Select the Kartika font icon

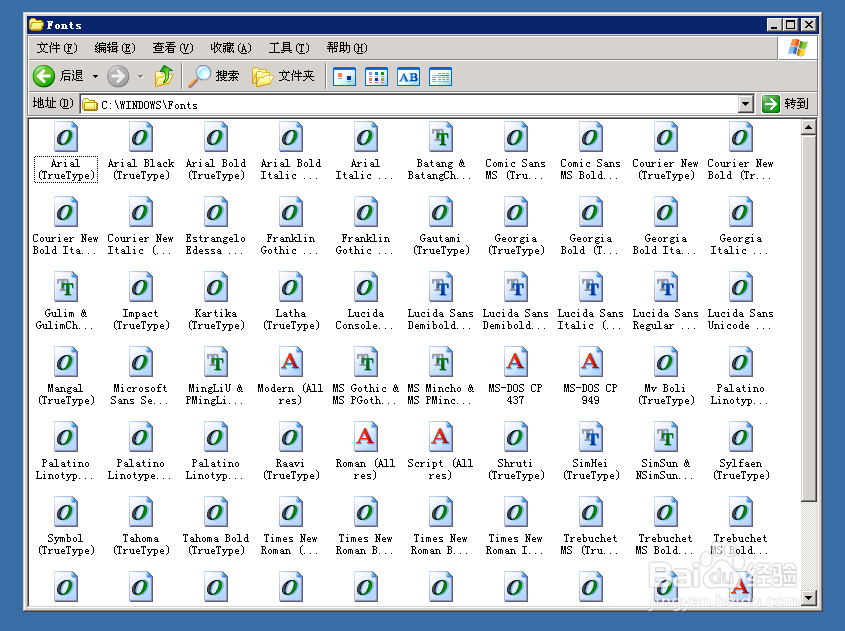[x=216, y=287]
